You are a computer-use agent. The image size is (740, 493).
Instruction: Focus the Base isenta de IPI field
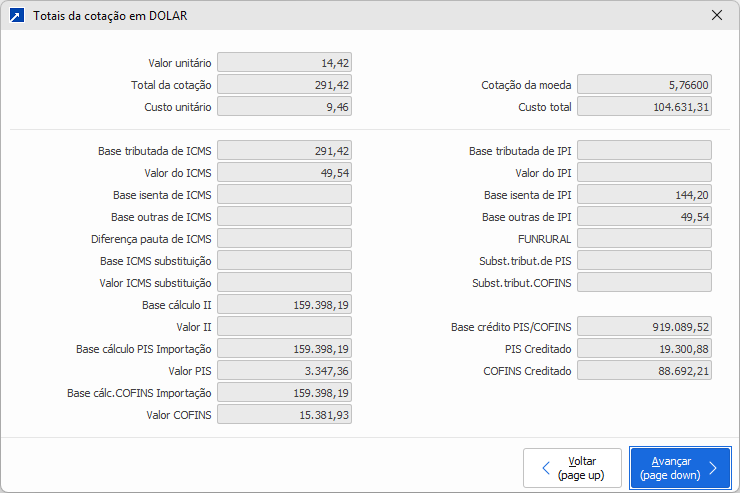(x=644, y=195)
